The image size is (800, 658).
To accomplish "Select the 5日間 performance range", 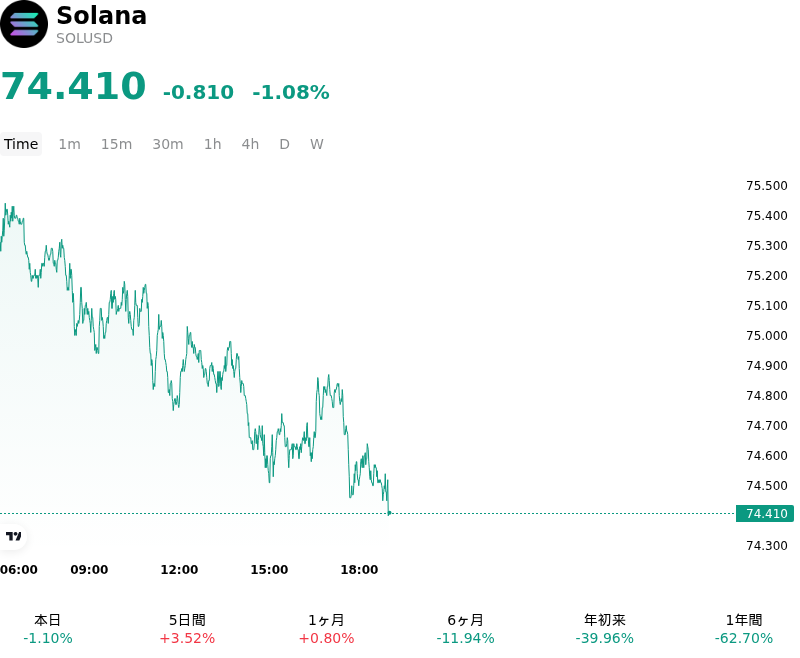I will [187, 629].
